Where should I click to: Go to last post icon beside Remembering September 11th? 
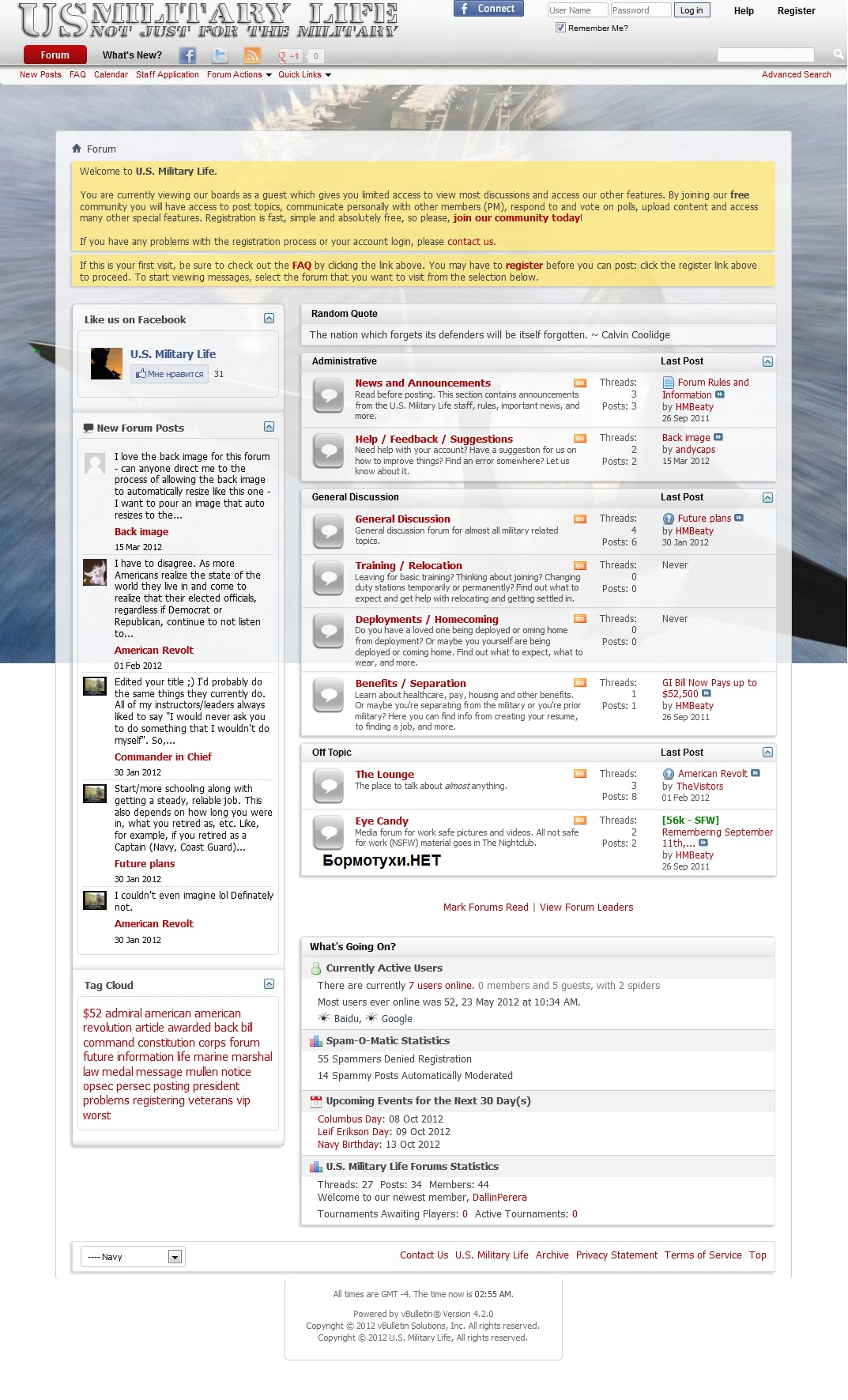703,843
